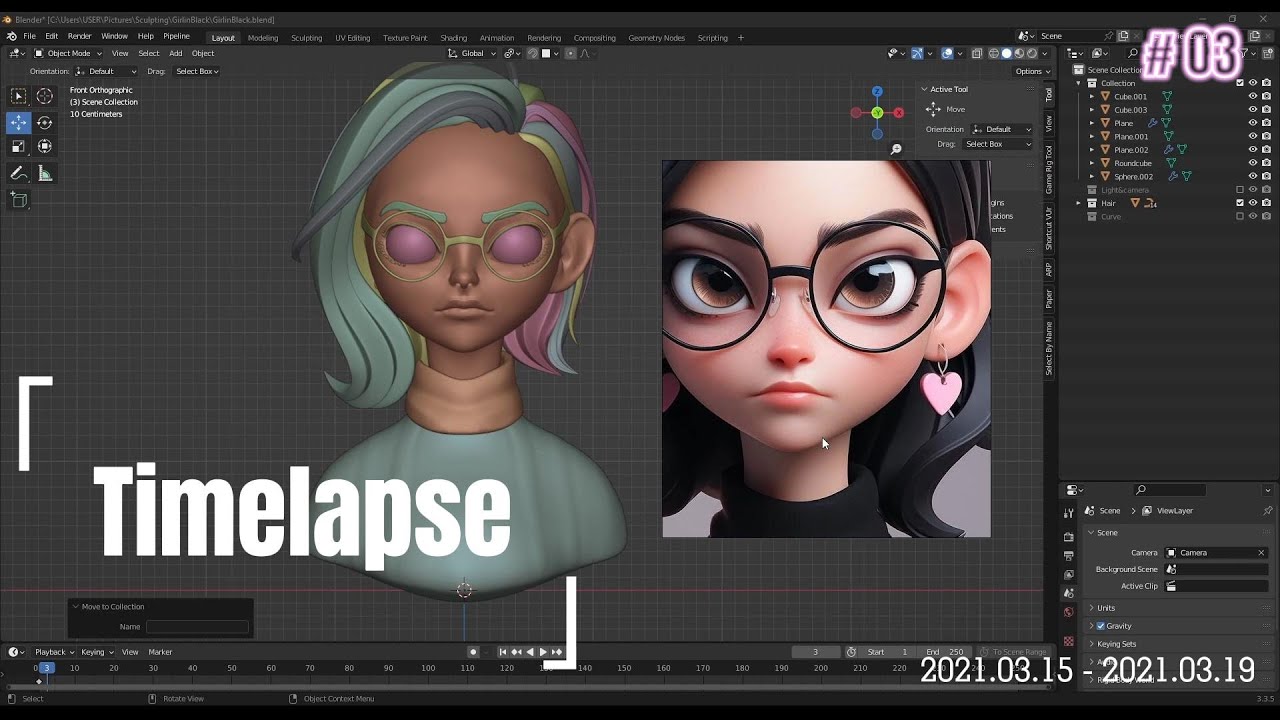The height and width of the screenshot is (720, 1280).
Task: Switch to the Geometry Nodes workspace tab
Action: coord(656,38)
